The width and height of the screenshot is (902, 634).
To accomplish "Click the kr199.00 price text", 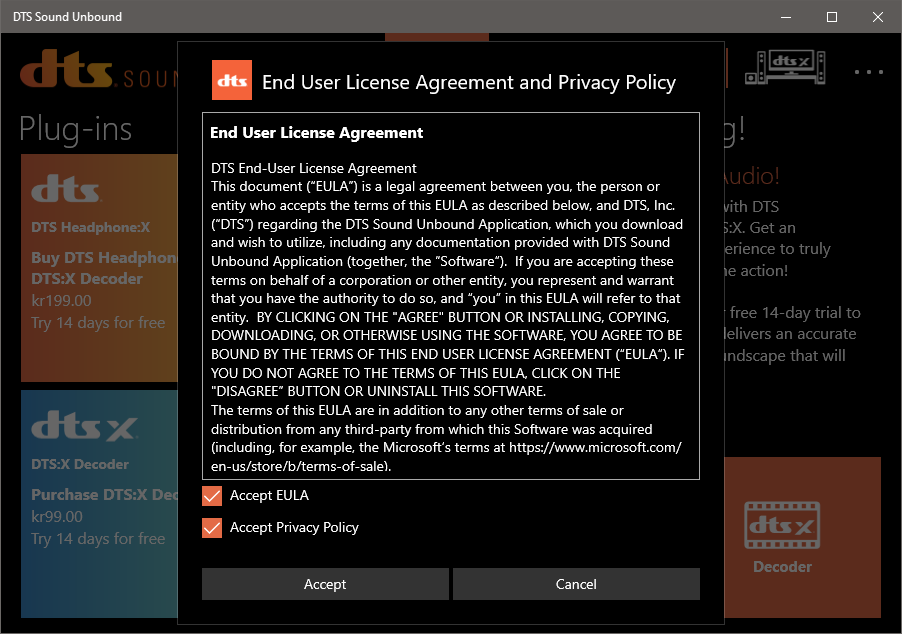I will pos(62,300).
